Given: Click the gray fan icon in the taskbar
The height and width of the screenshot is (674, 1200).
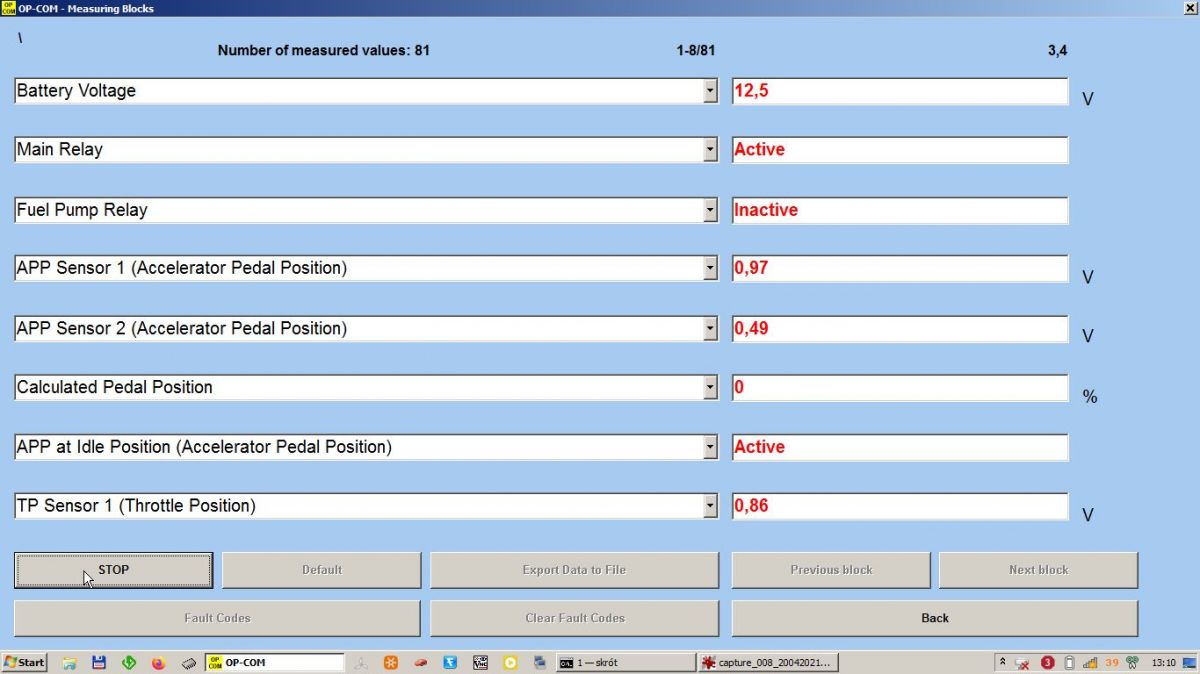Looking at the screenshot, I should point(362,662).
